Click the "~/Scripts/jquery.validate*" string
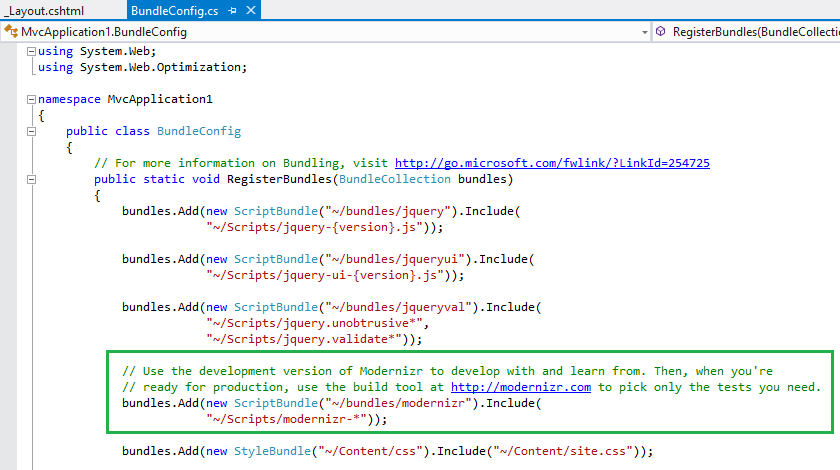 click(304, 339)
